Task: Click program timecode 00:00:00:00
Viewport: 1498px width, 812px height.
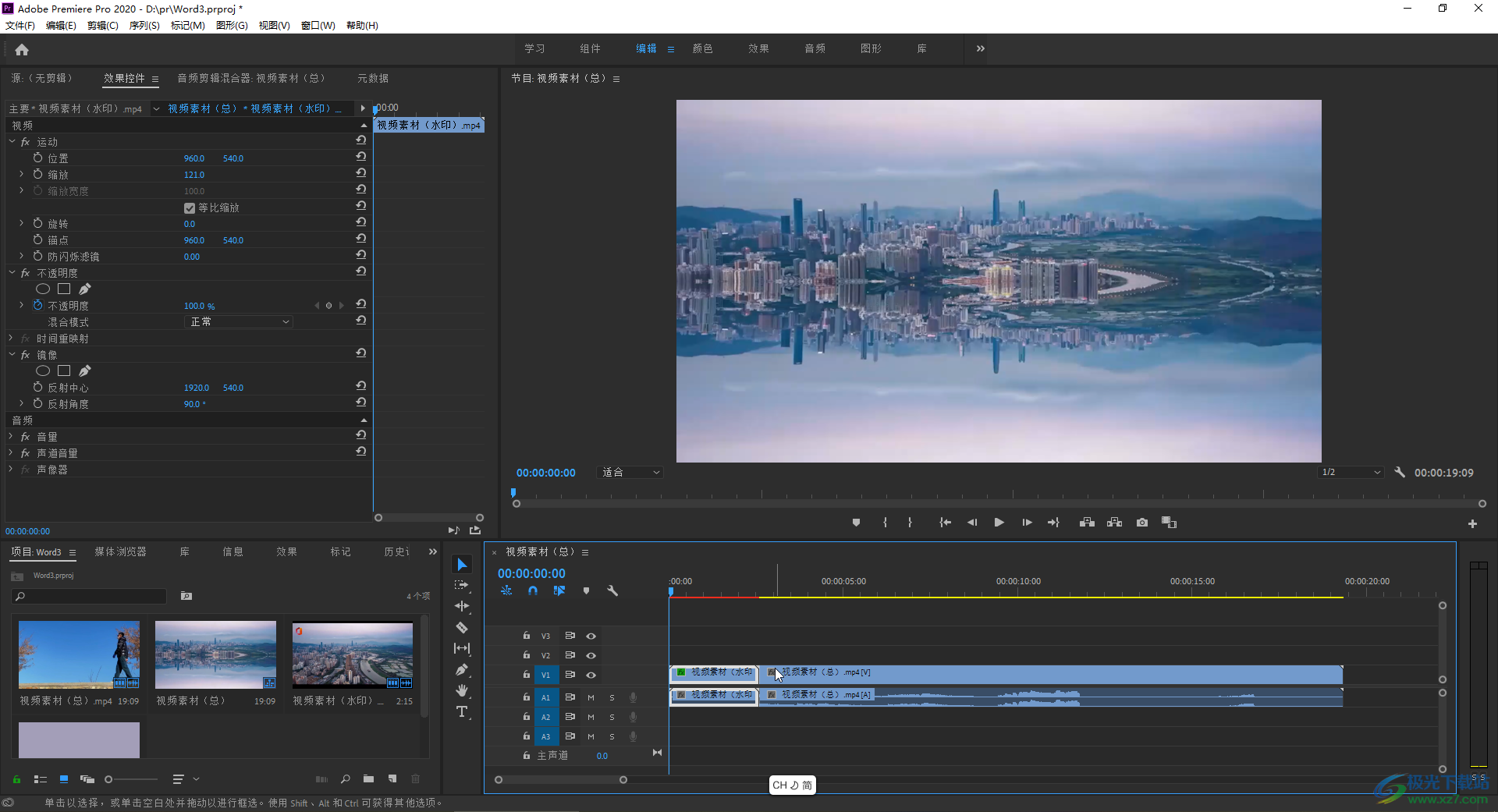Action: (x=545, y=473)
